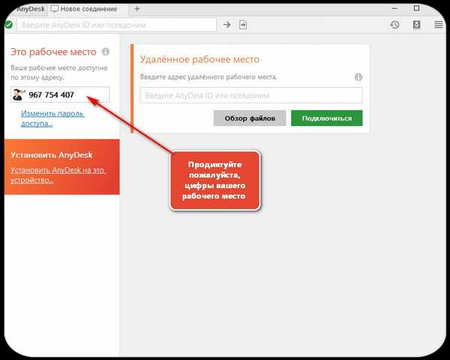This screenshot has width=450, height=360.
Task: Switch to the Новое соединение tab
Action: pos(84,9)
